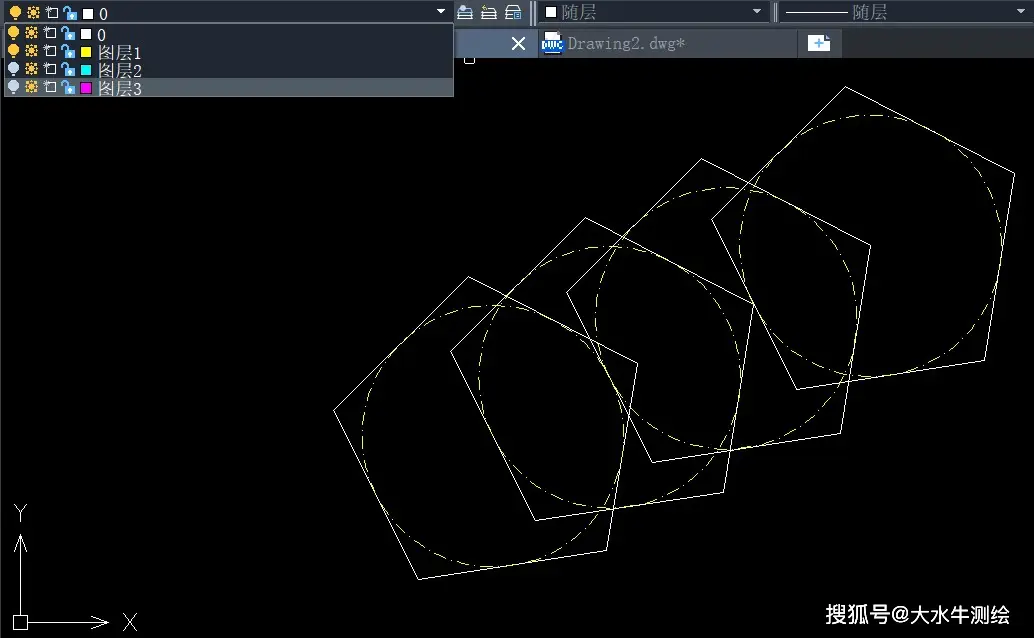Click the current layer's lock icon in toolbar
Screen dimensions: 1034x638
click(x=70, y=13)
